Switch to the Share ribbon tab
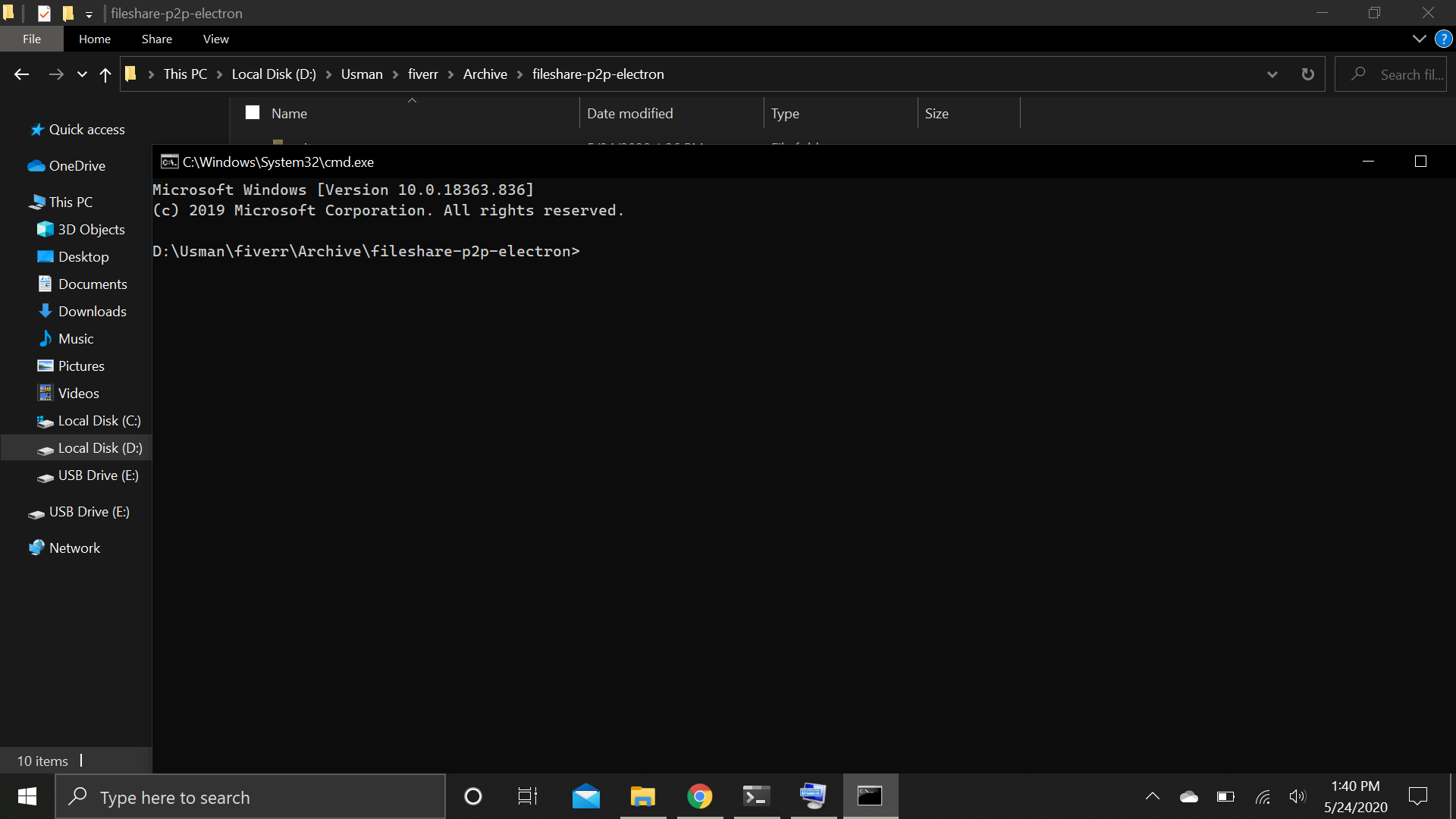The width and height of the screenshot is (1456, 819). [156, 39]
